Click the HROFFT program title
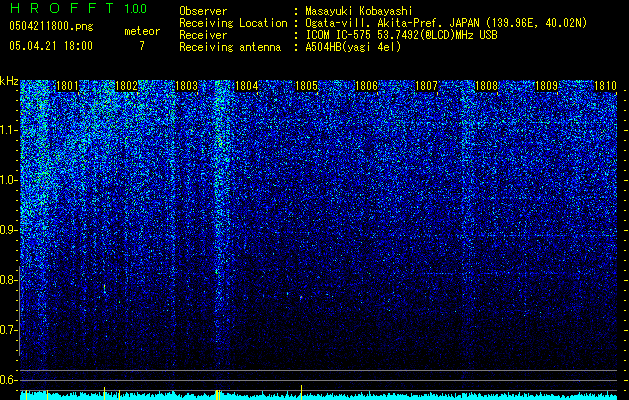The image size is (629, 400). point(63,8)
